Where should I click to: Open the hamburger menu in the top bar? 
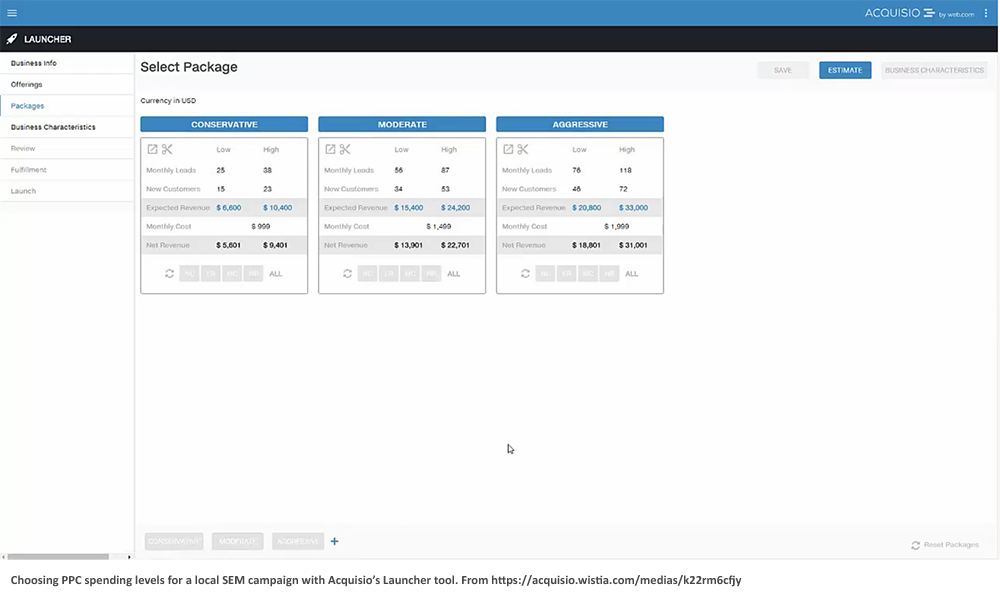click(12, 13)
